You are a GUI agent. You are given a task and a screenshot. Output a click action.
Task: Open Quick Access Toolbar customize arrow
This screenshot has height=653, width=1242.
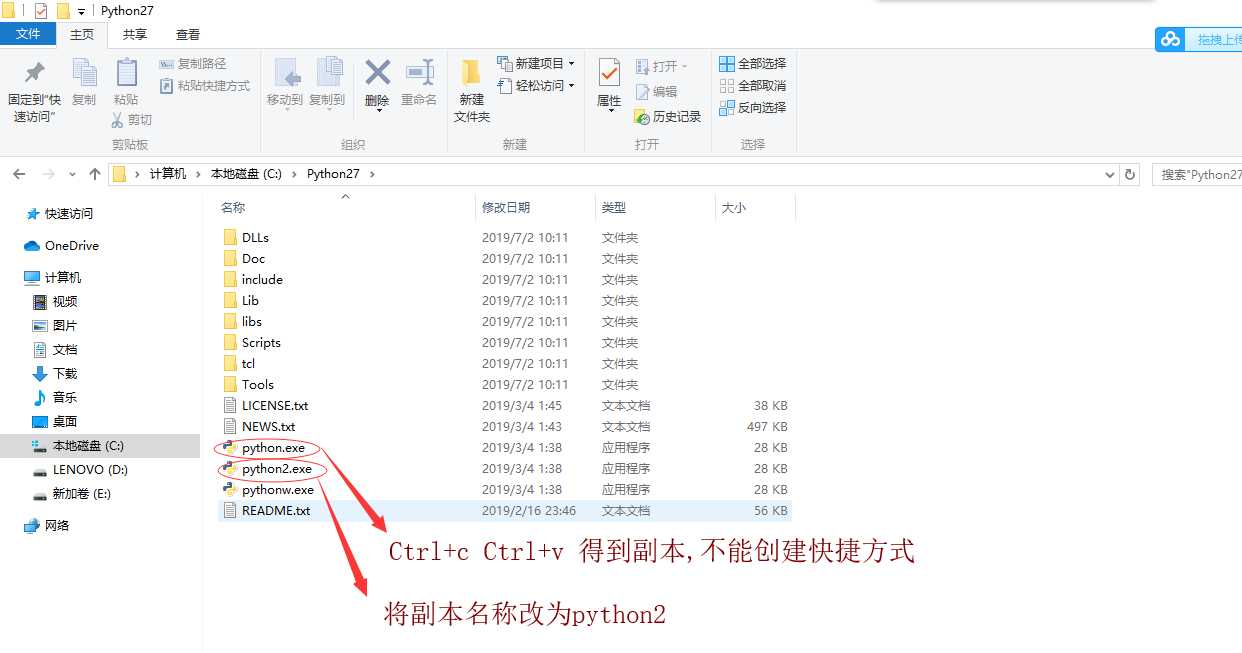pyautogui.click(x=81, y=11)
